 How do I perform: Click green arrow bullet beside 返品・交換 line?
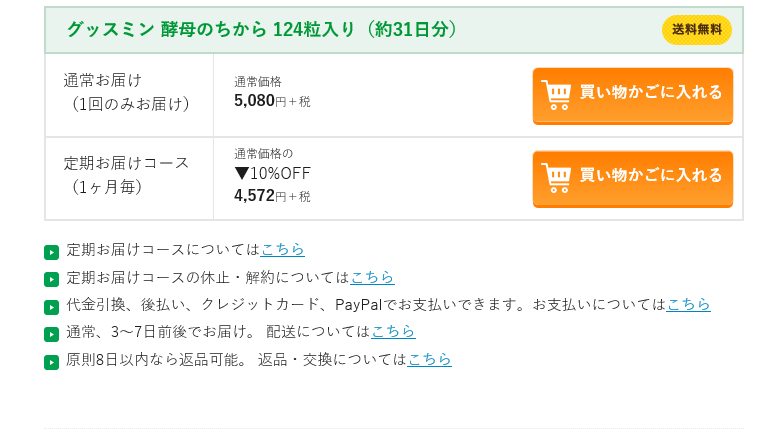(52, 362)
